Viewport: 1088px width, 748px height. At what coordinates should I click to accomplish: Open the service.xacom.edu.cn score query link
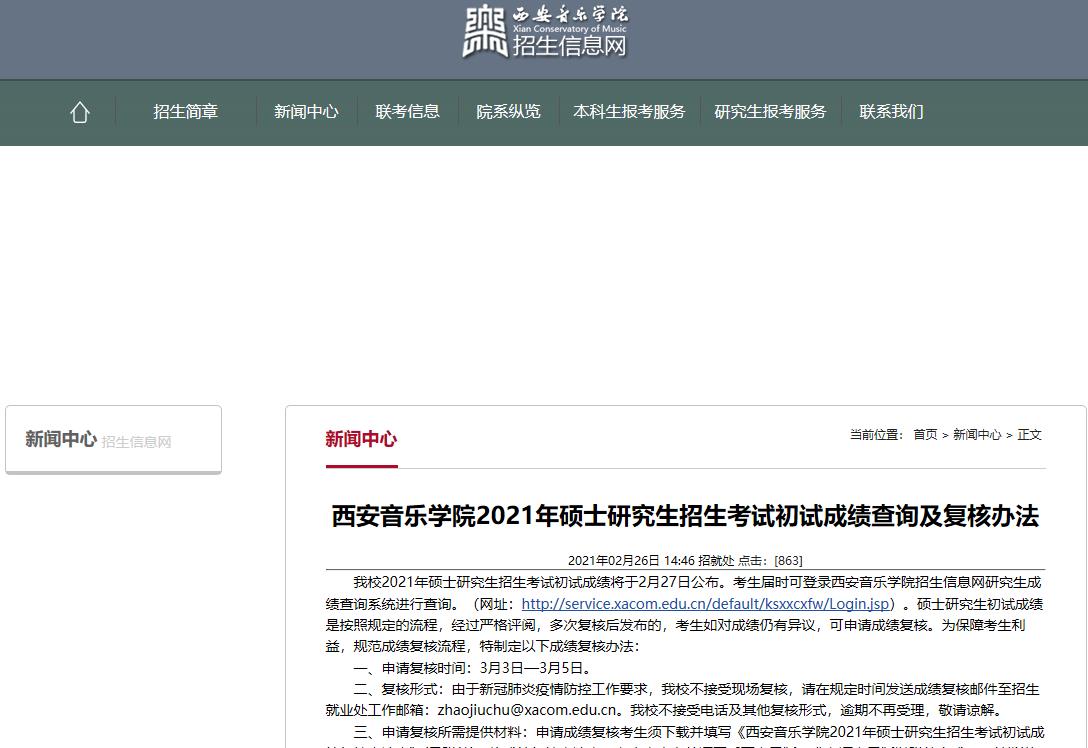tap(705, 604)
